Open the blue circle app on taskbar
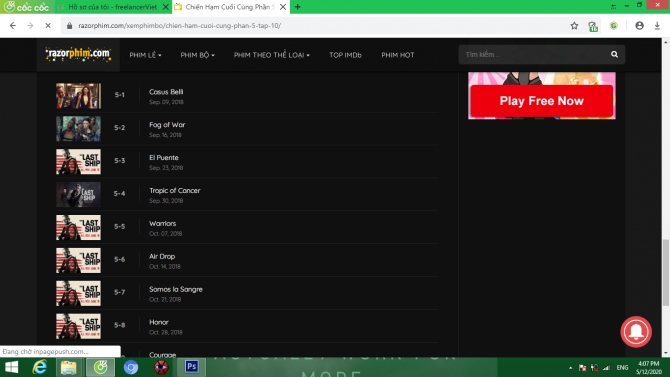 pyautogui.click(x=131, y=367)
